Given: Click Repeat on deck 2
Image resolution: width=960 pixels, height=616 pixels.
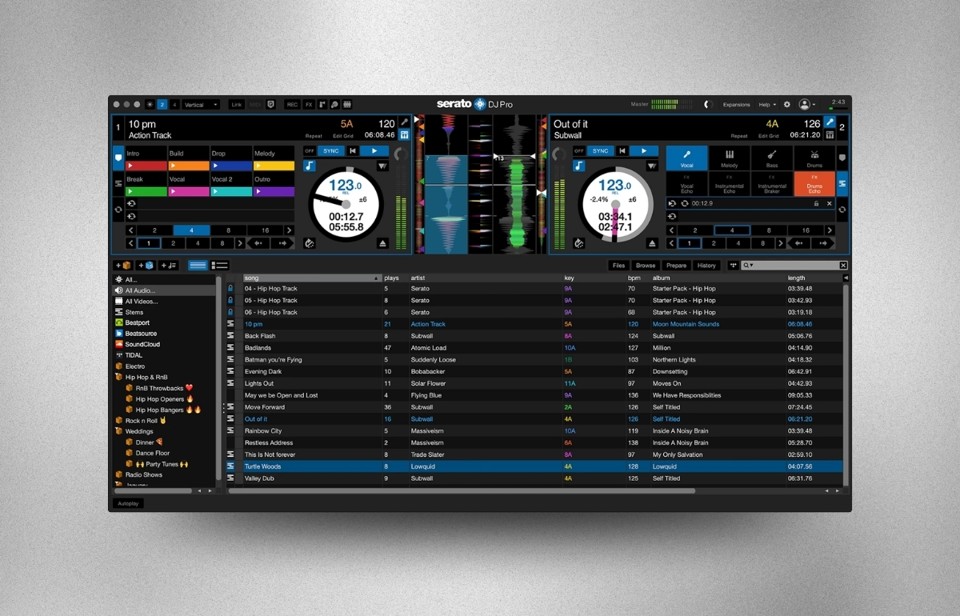Looking at the screenshot, I should coord(739,136).
